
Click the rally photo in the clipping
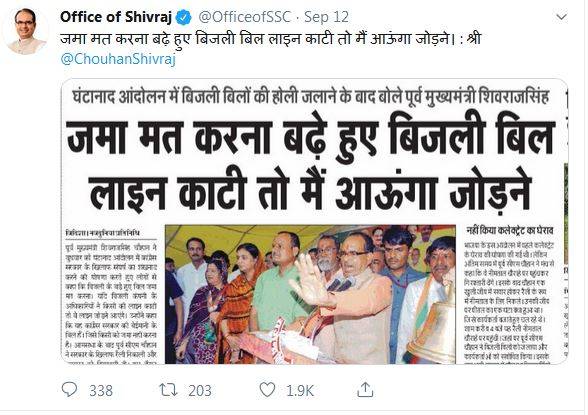point(310,294)
